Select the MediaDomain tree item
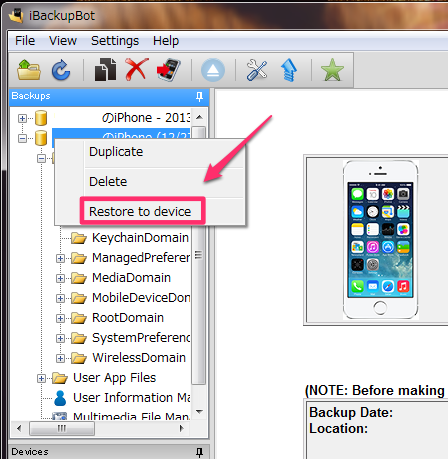The height and width of the screenshot is (459, 448). point(131,278)
